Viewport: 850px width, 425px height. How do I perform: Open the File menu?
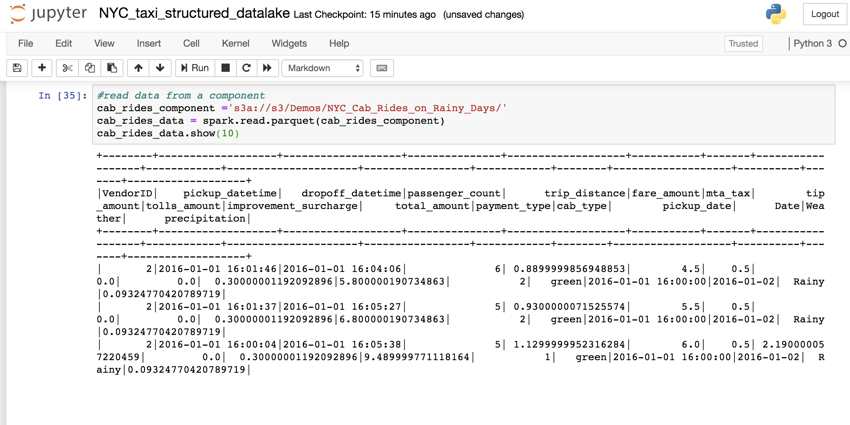tap(25, 43)
